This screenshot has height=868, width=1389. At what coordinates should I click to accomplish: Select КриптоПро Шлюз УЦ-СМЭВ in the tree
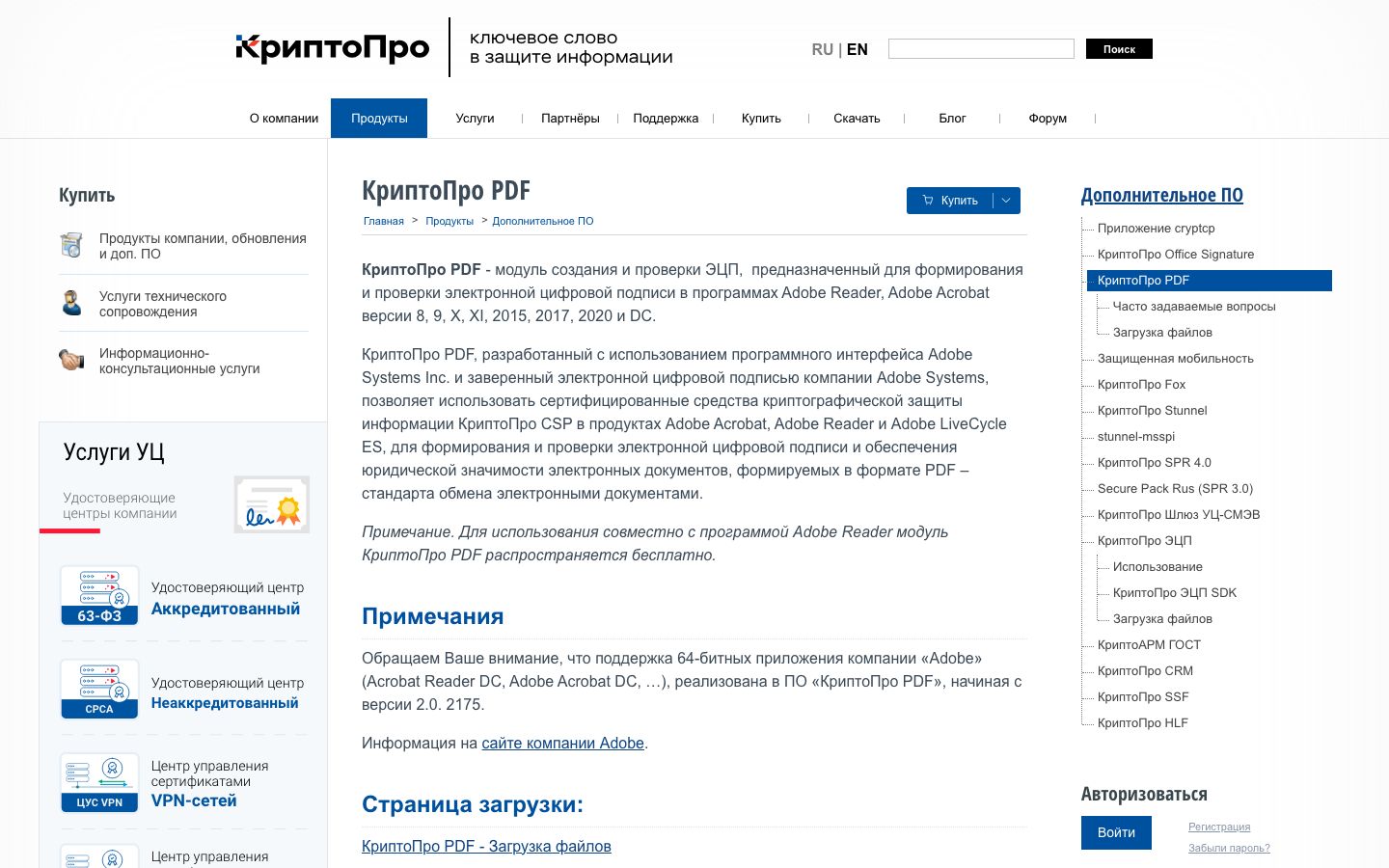tap(1179, 515)
